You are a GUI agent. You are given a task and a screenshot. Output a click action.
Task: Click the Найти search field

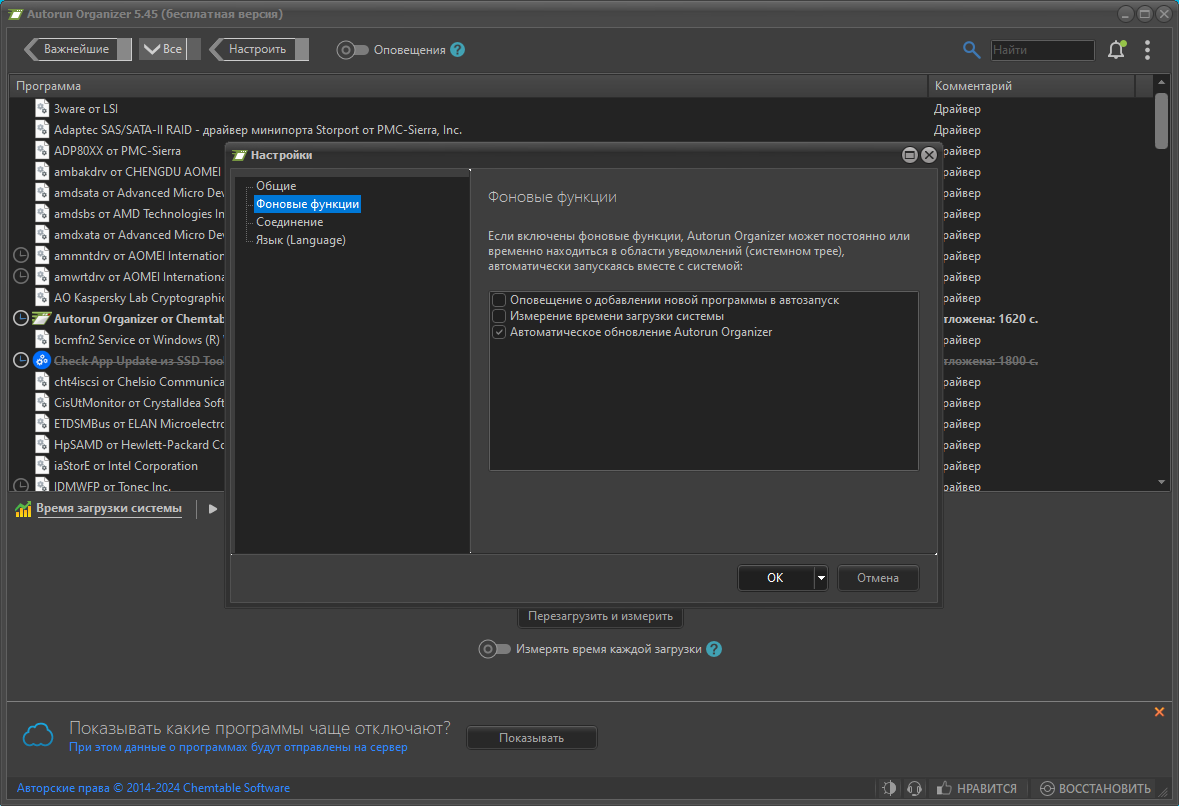(1042, 50)
